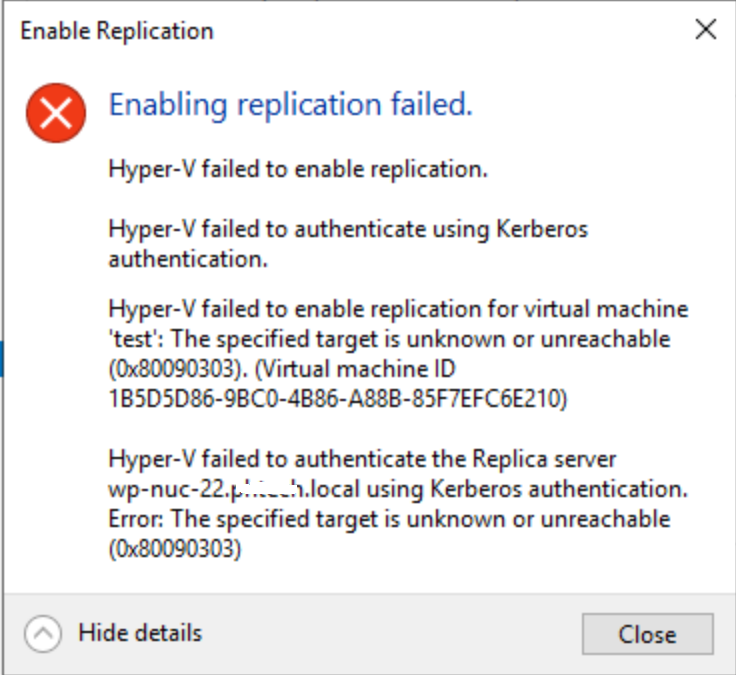Click the red error icon

(x=55, y=111)
